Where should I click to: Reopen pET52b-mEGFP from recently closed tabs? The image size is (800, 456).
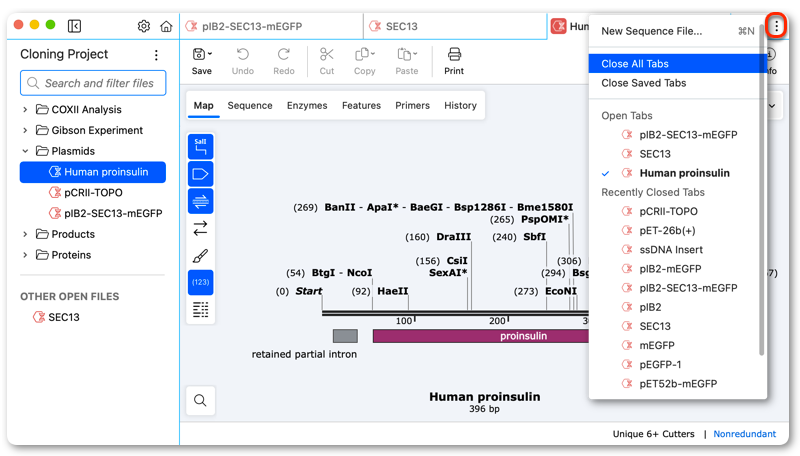[x=677, y=384]
